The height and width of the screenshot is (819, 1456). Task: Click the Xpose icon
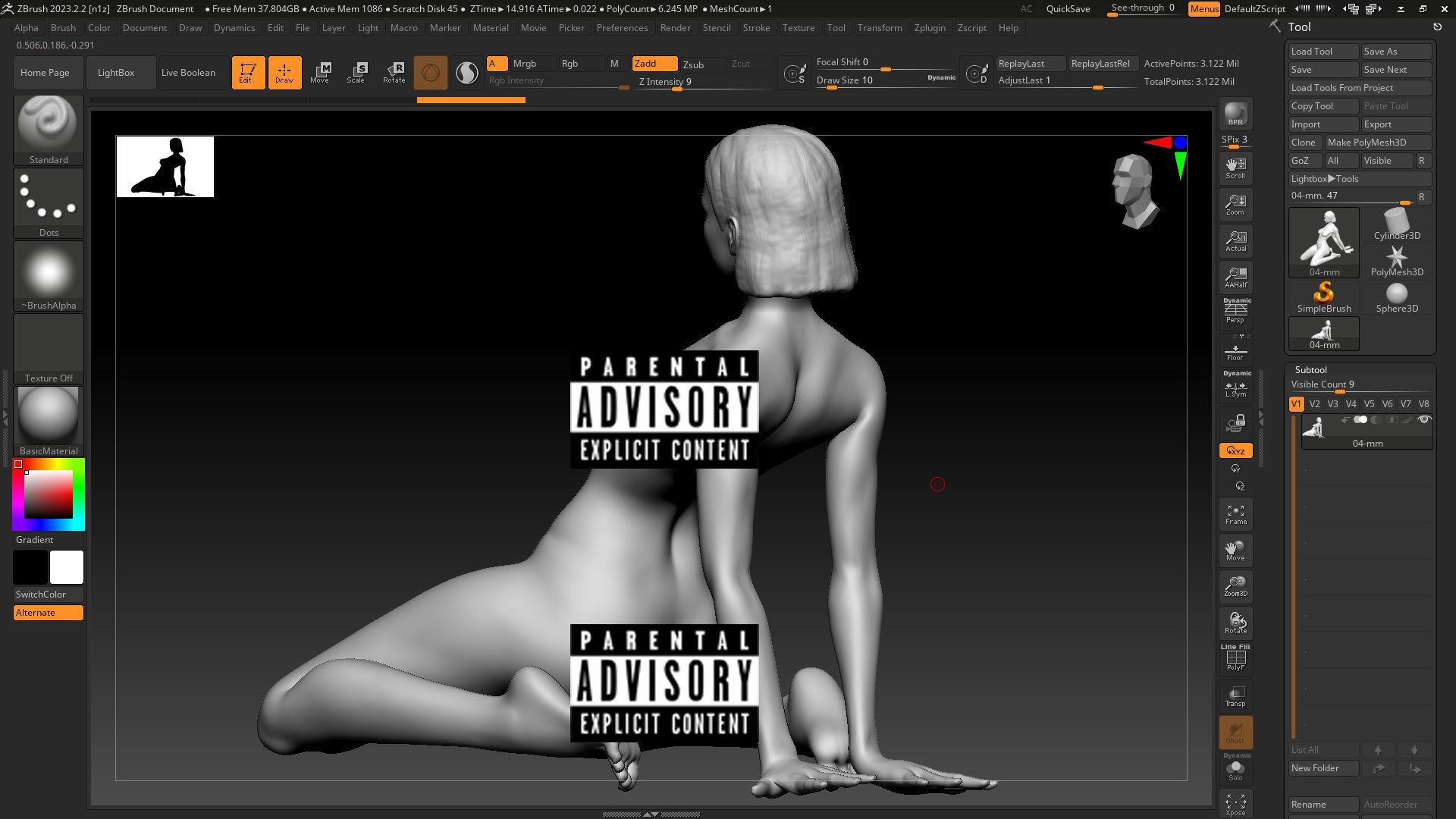pyautogui.click(x=1235, y=804)
